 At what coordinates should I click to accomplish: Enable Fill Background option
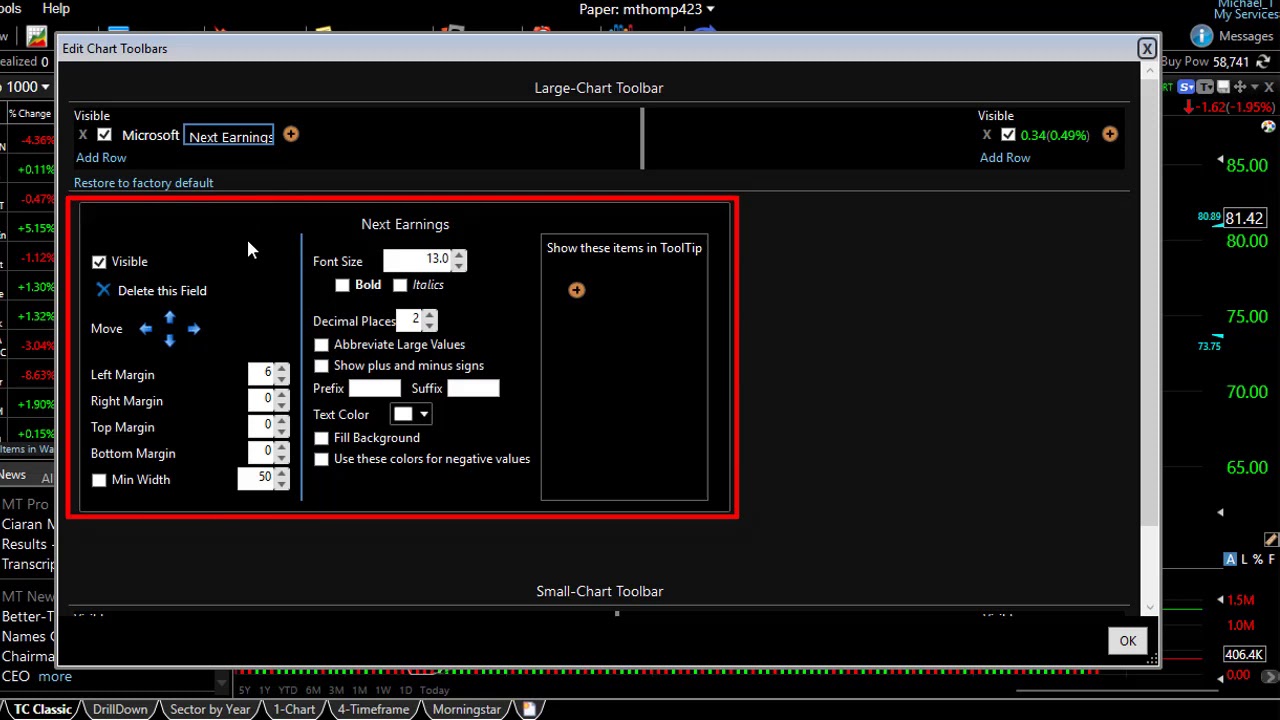pyautogui.click(x=321, y=438)
